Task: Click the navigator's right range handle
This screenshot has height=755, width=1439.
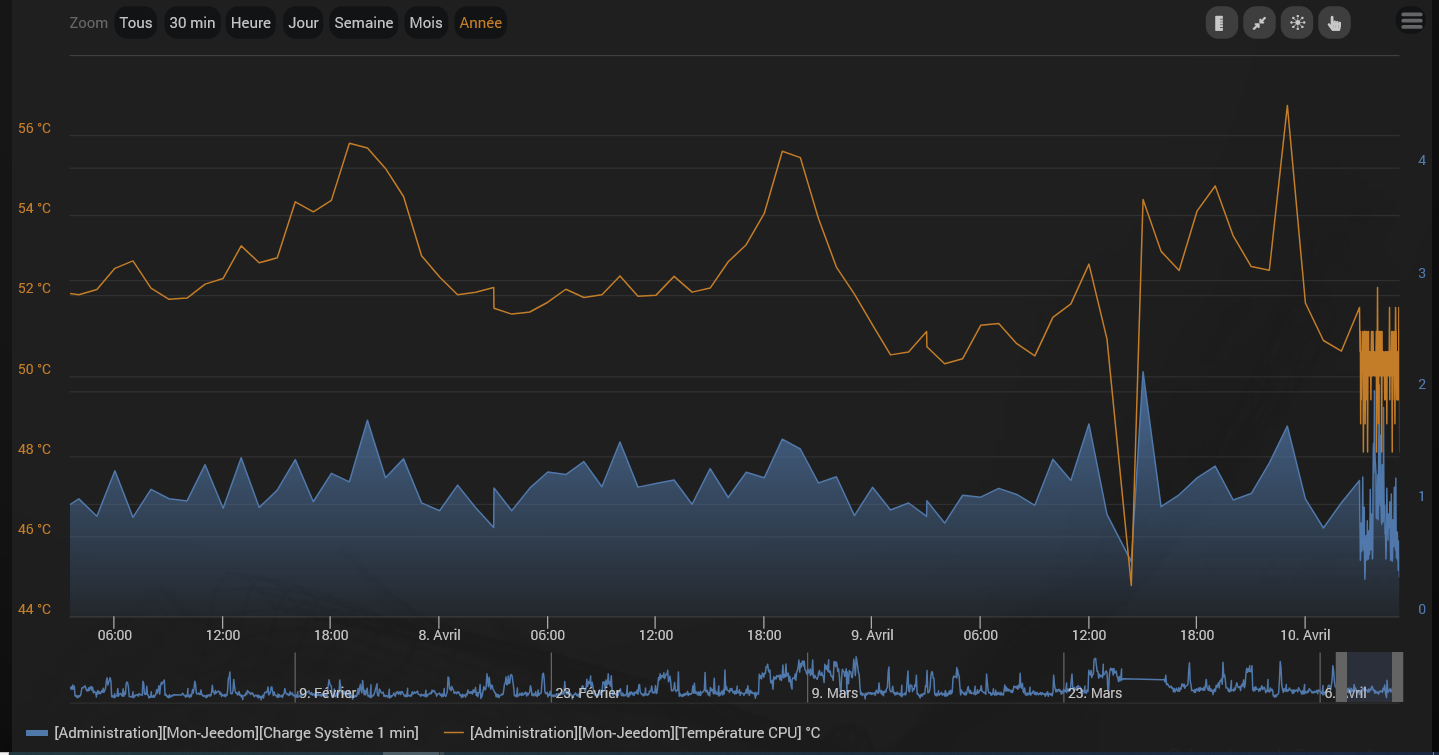Action: [1398, 677]
